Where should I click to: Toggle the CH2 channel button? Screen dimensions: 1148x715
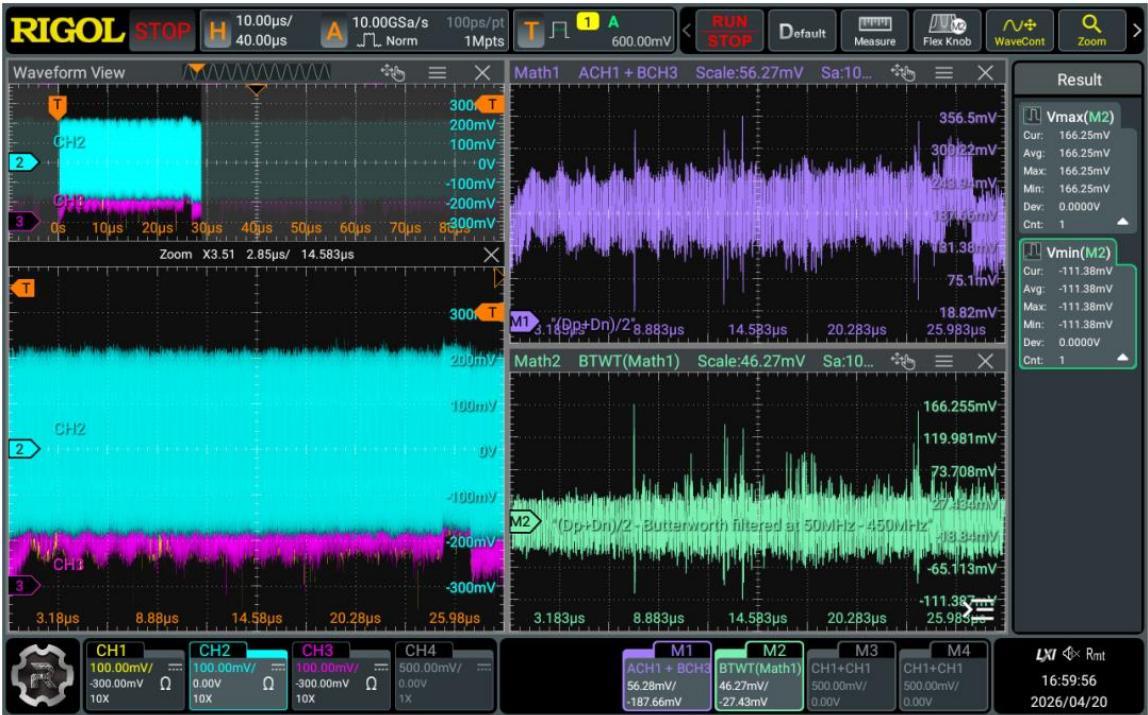point(238,675)
